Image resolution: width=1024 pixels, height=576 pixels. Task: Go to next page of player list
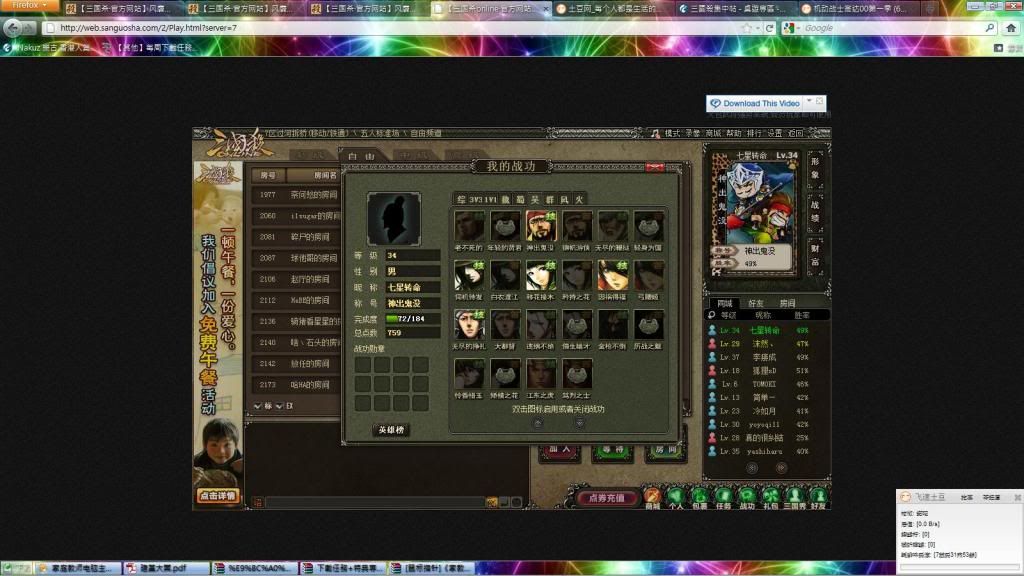[x=781, y=468]
